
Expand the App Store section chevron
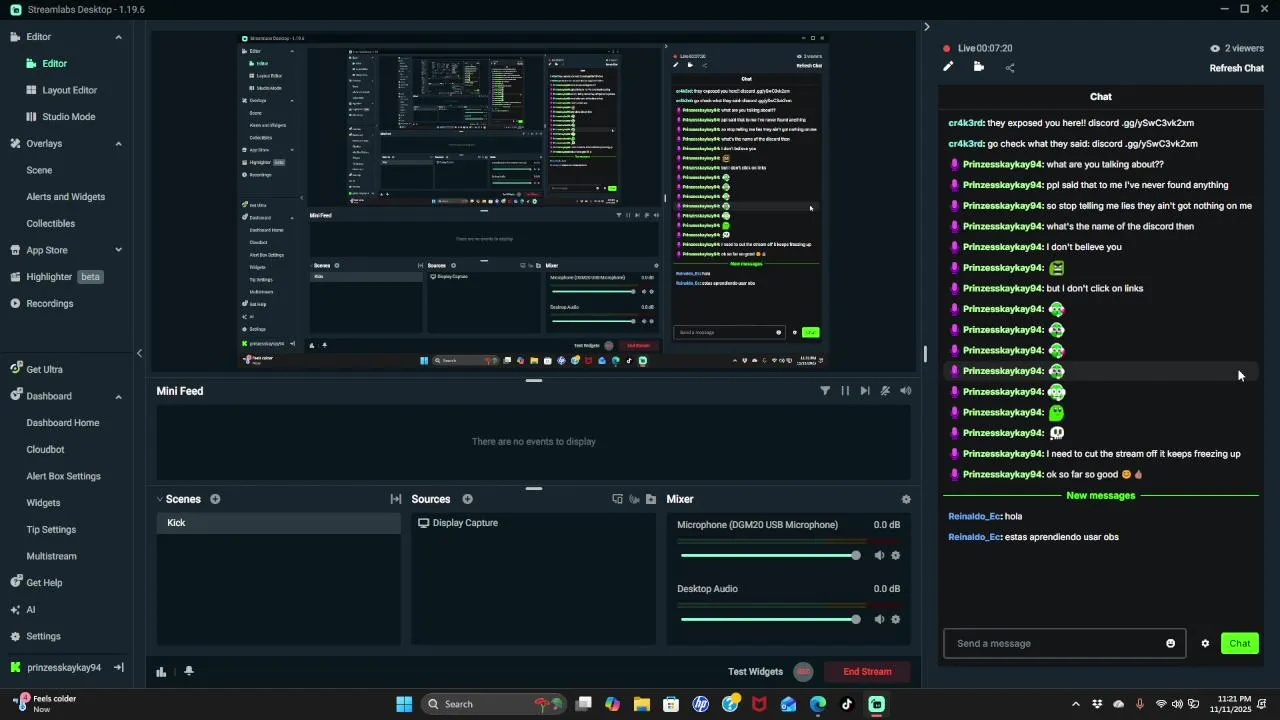118,250
